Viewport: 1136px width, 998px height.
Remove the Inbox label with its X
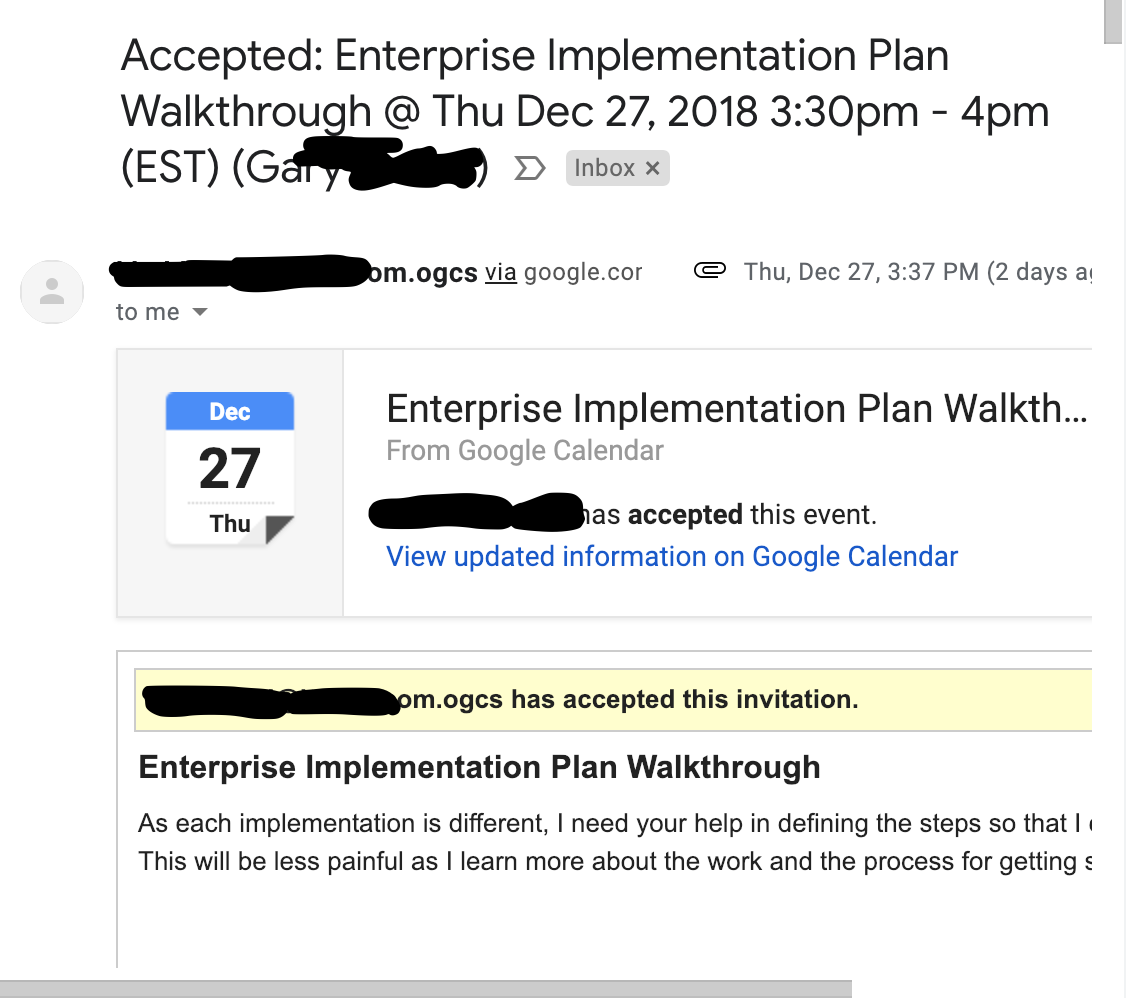click(652, 168)
